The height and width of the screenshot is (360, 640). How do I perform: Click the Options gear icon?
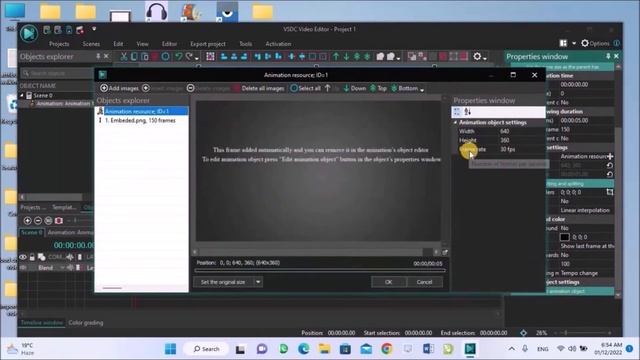coord(585,43)
